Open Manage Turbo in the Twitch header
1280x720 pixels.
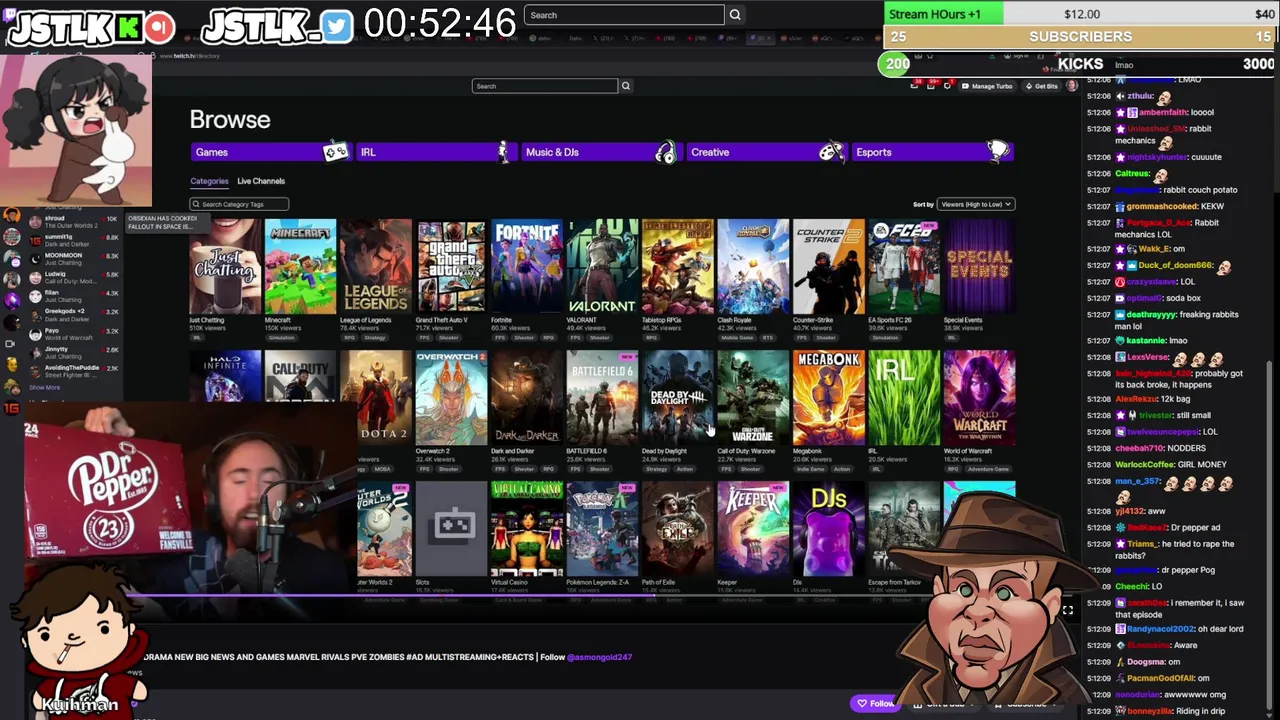pos(986,86)
